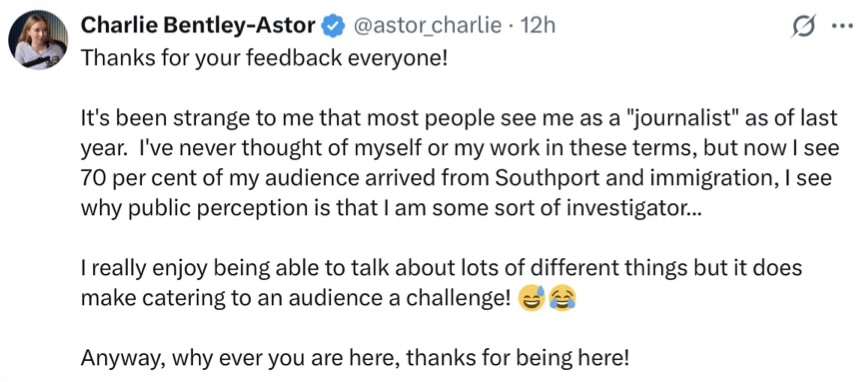Screen dimensions: 857x382
Task: Open the @astor_charlie handle link
Action: (428, 26)
